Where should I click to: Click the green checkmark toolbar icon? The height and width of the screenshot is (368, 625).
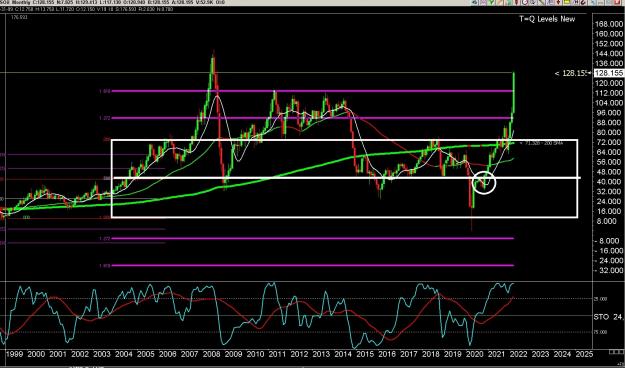[x=491, y=3]
